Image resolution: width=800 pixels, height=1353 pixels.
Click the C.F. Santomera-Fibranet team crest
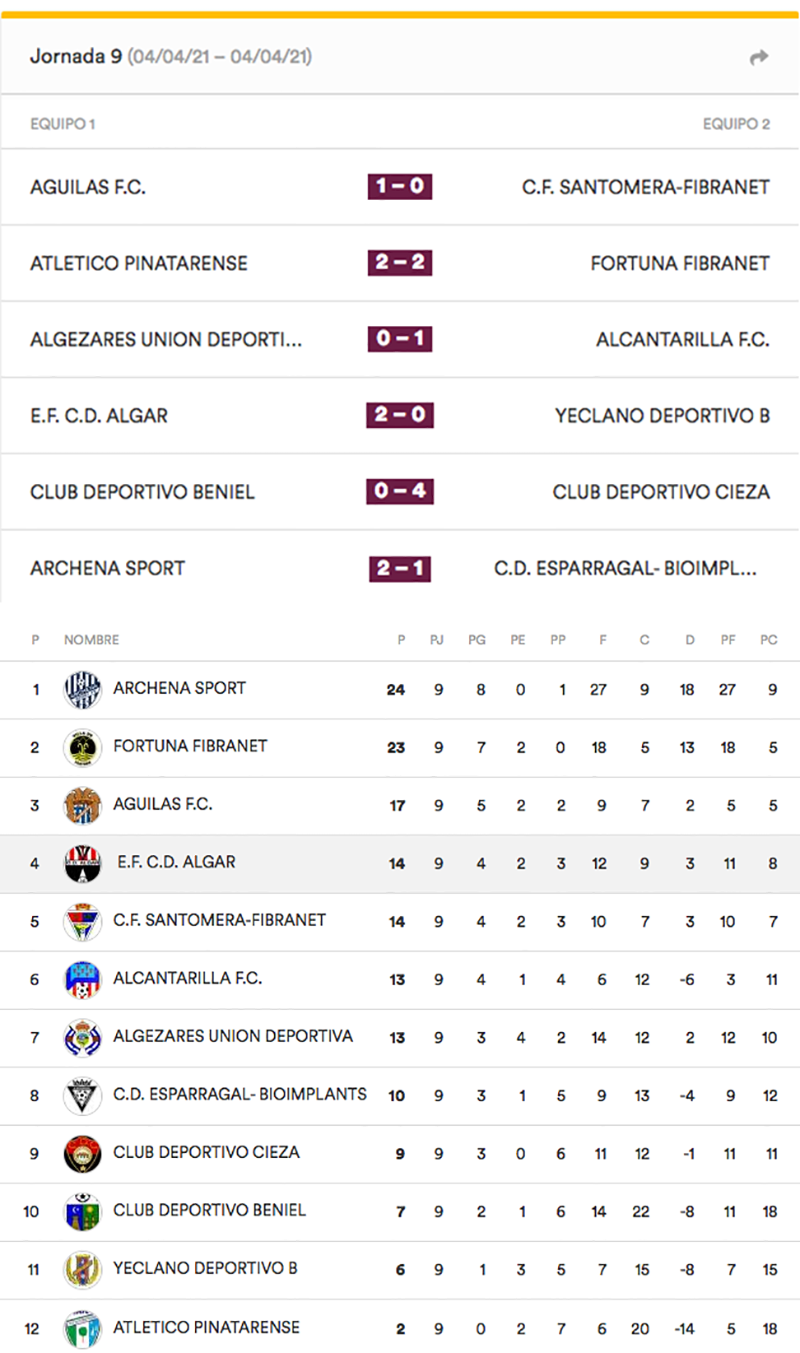82,921
